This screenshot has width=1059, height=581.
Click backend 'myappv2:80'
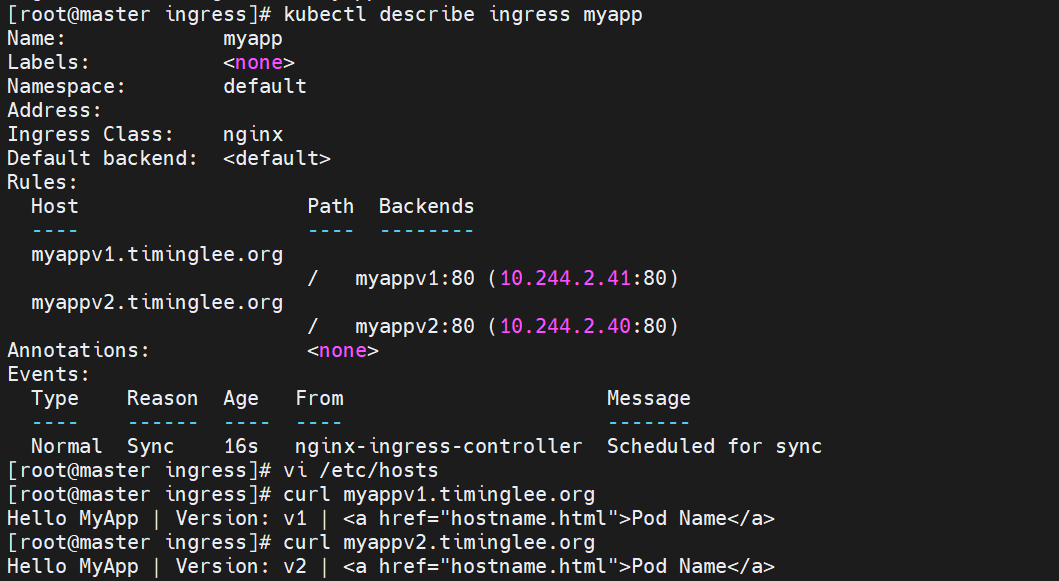[x=415, y=326]
